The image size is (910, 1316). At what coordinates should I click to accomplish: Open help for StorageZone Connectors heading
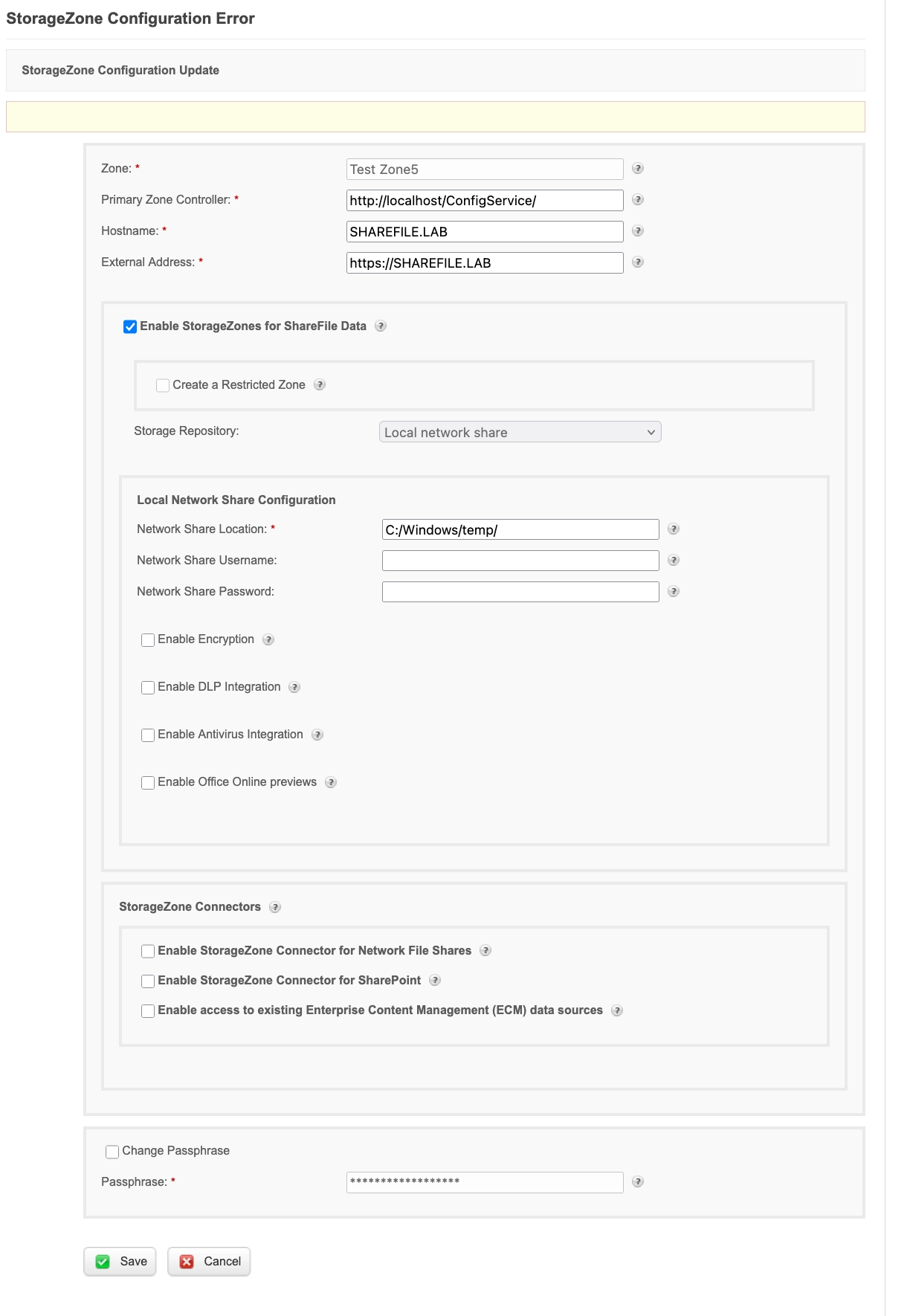(275, 907)
